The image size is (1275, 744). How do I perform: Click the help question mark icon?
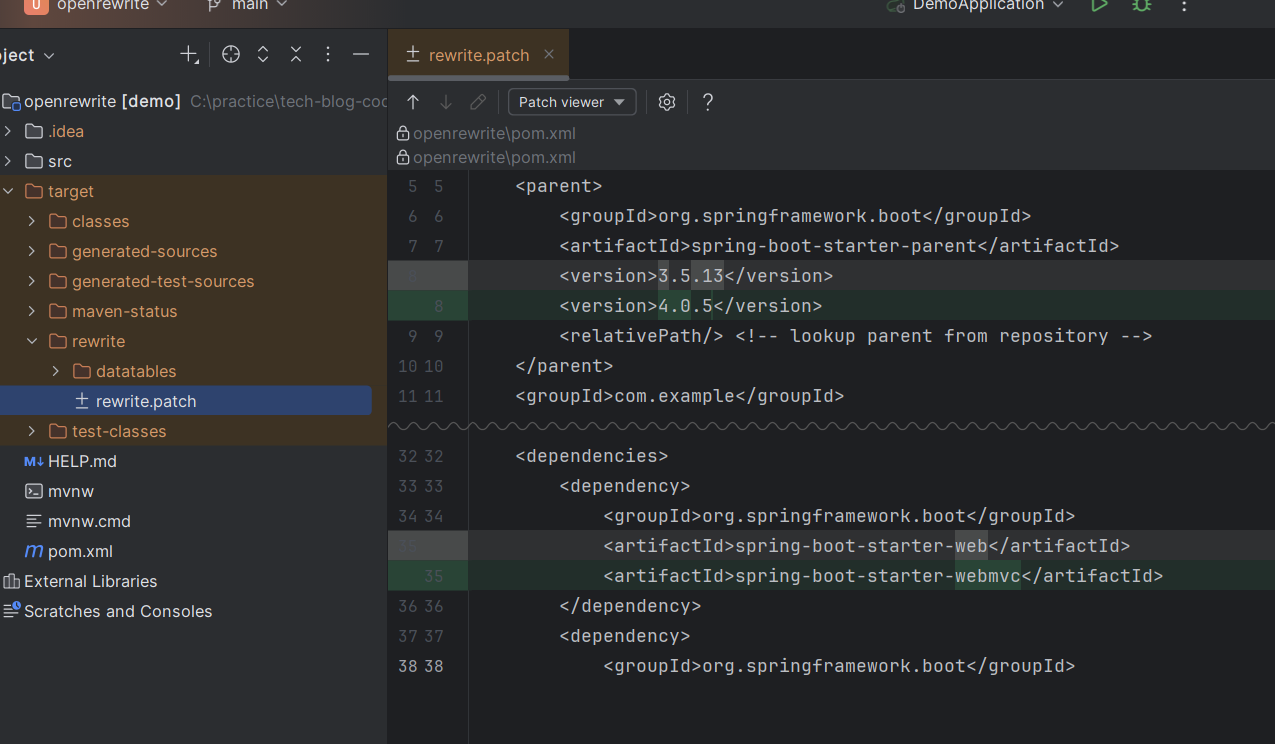point(708,102)
